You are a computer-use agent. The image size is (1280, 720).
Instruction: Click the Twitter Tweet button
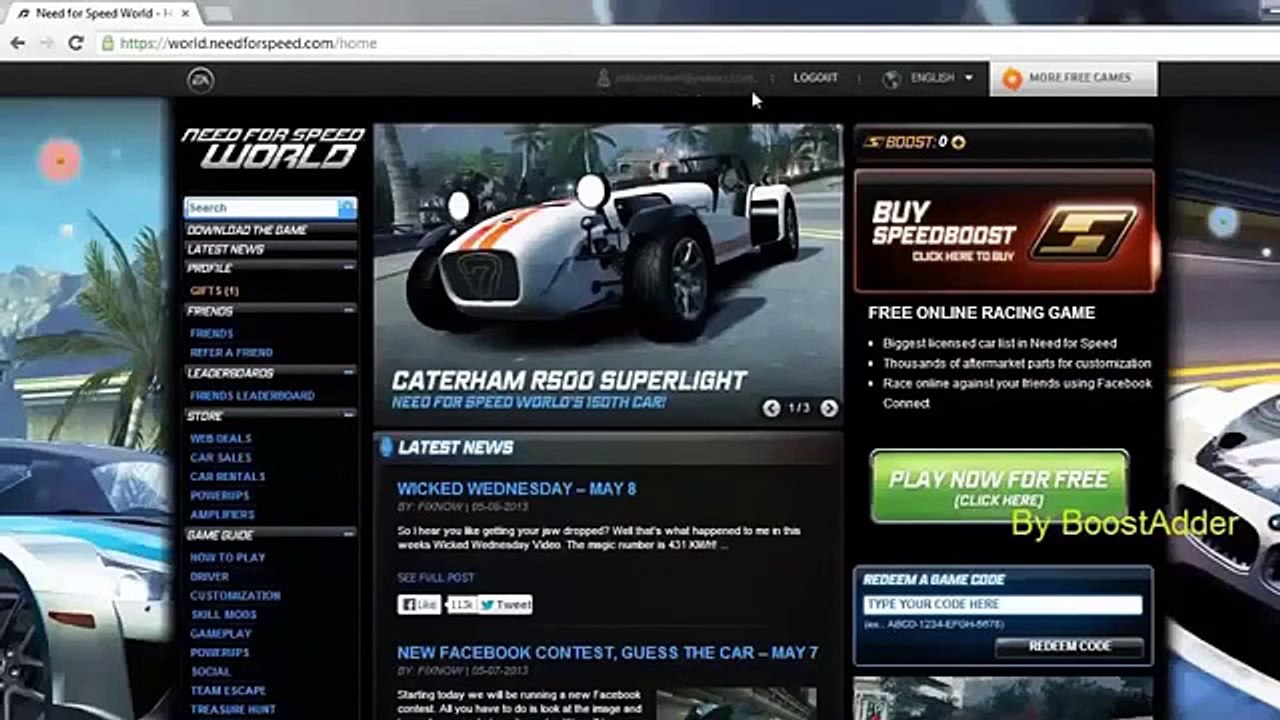505,605
